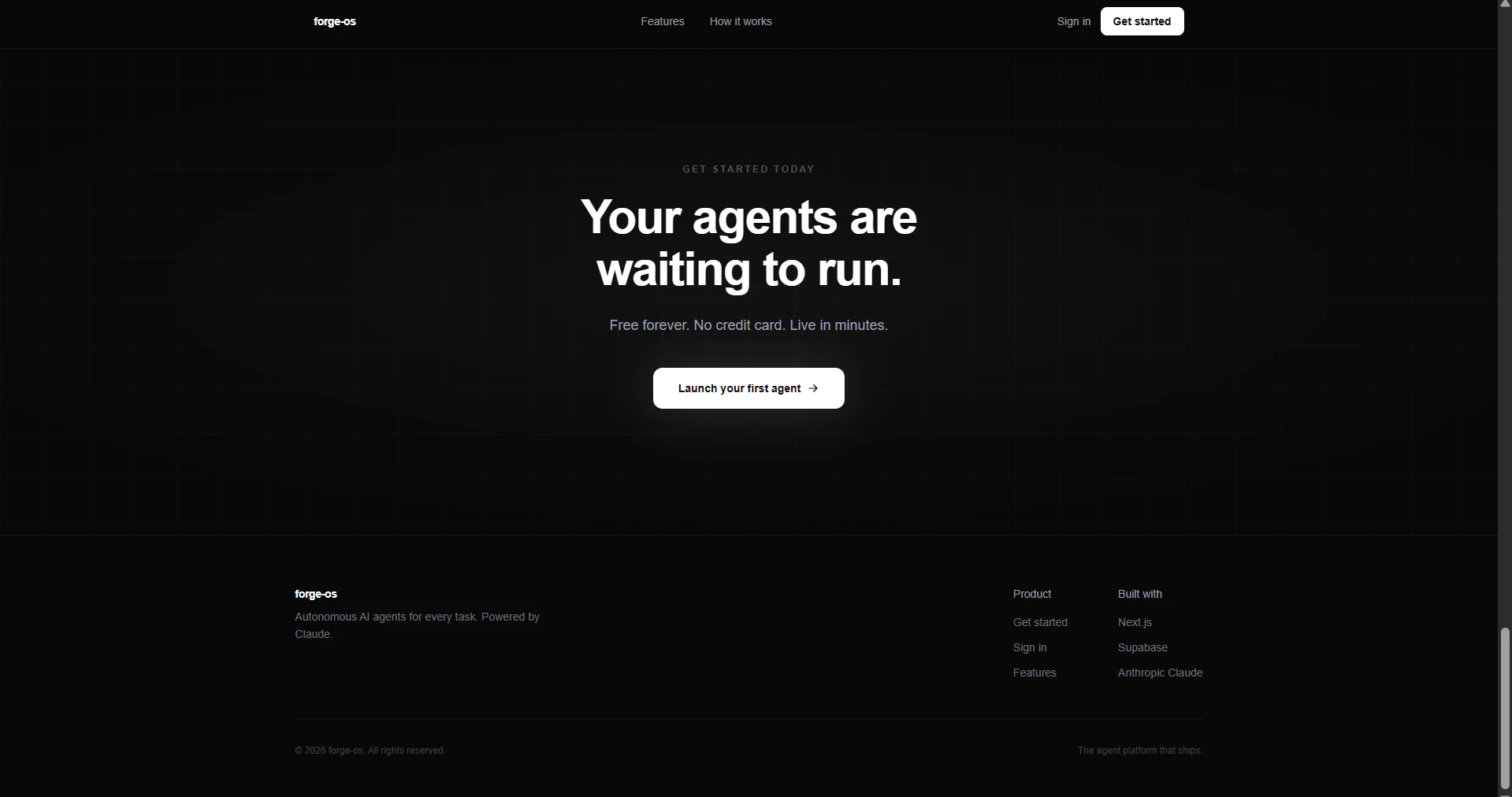Open Features link in footer Product column
This screenshot has width=1512, height=797.
click(x=1035, y=673)
